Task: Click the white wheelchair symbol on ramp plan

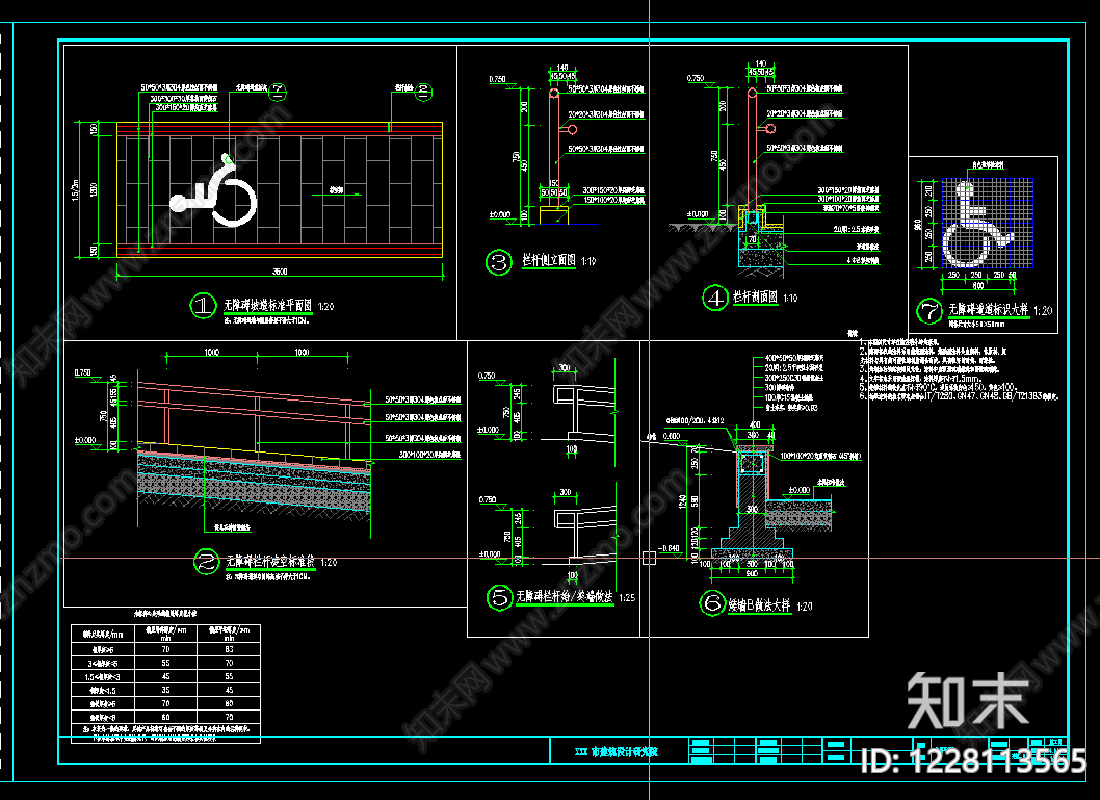Action: click(x=213, y=190)
